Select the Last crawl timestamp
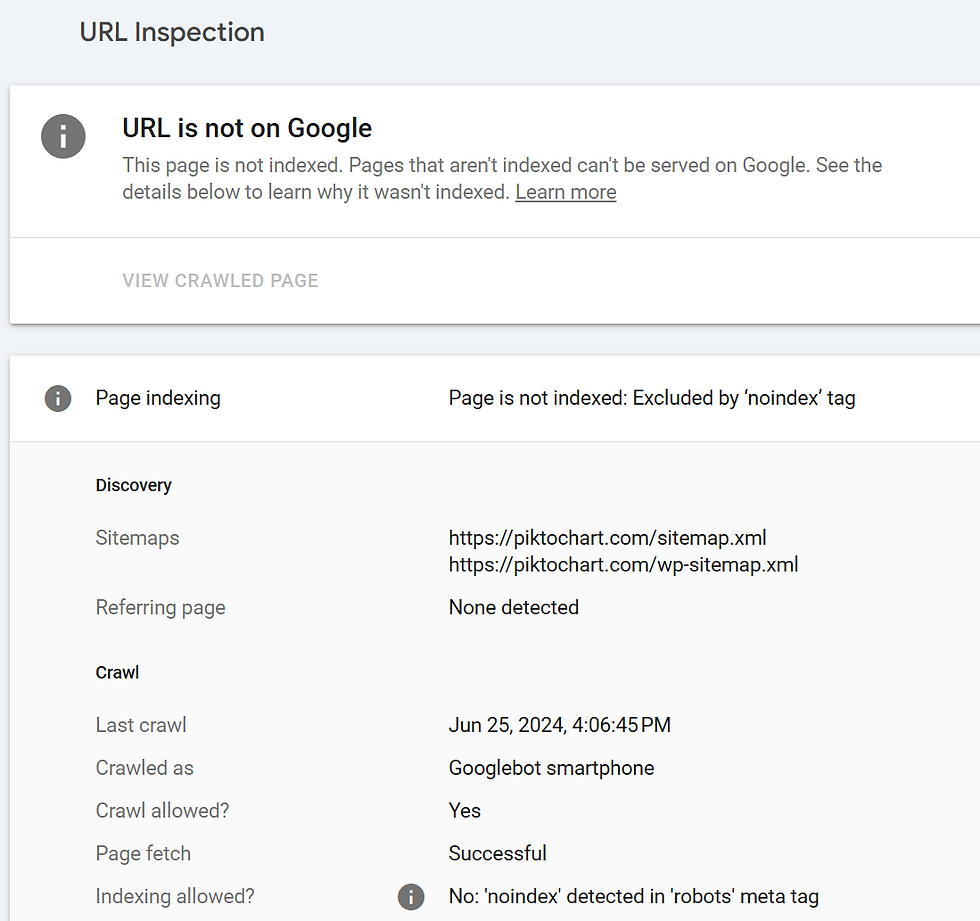Viewport: 980px width, 921px height. [x=560, y=724]
